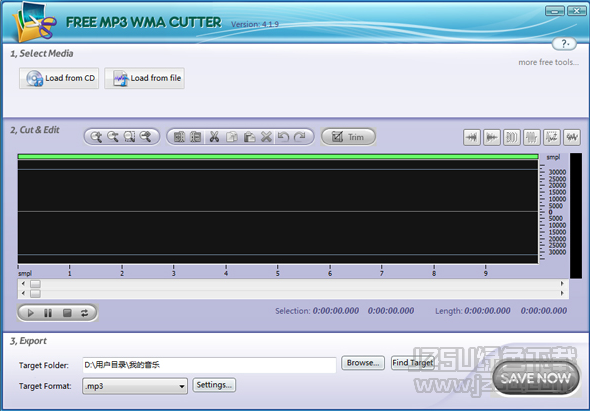Close the Free MP3 WMA Cutter window
Screen dimensions: 590x411
576,11
